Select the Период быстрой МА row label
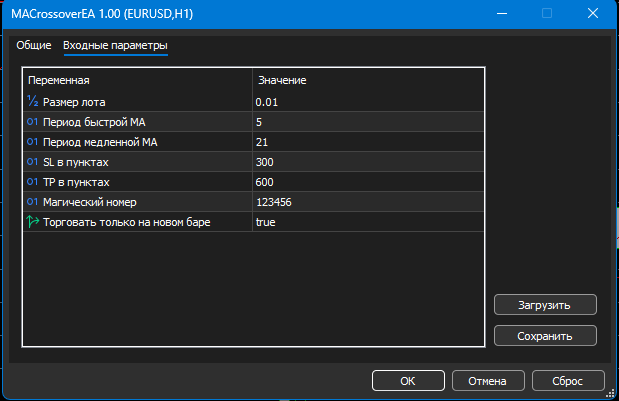Image resolution: width=619 pixels, height=401 pixels. (x=94, y=122)
